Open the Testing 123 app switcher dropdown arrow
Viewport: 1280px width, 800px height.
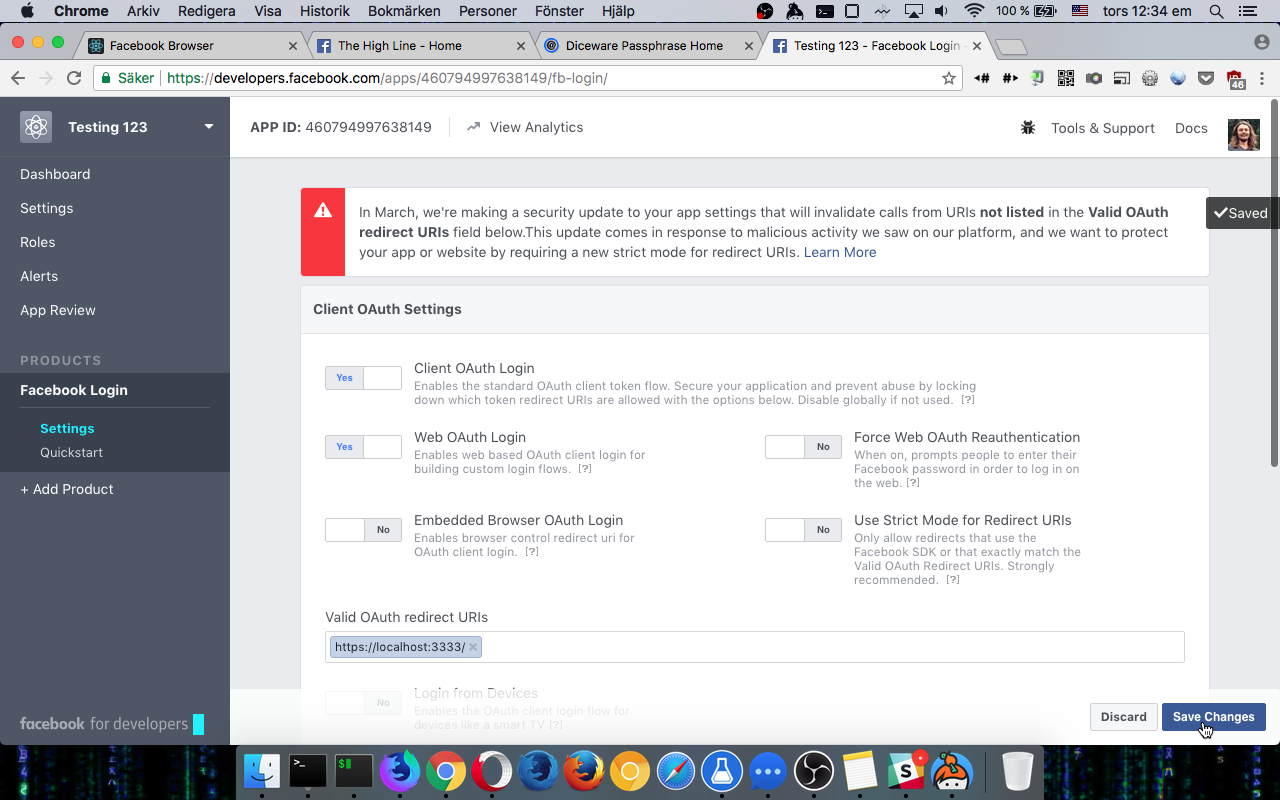tap(209, 126)
